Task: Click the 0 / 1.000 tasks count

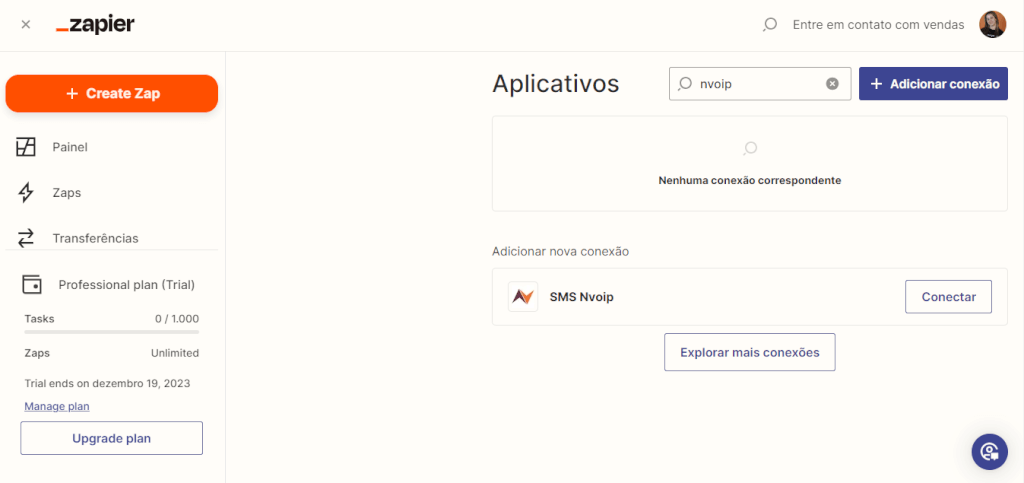Action: coord(177,319)
